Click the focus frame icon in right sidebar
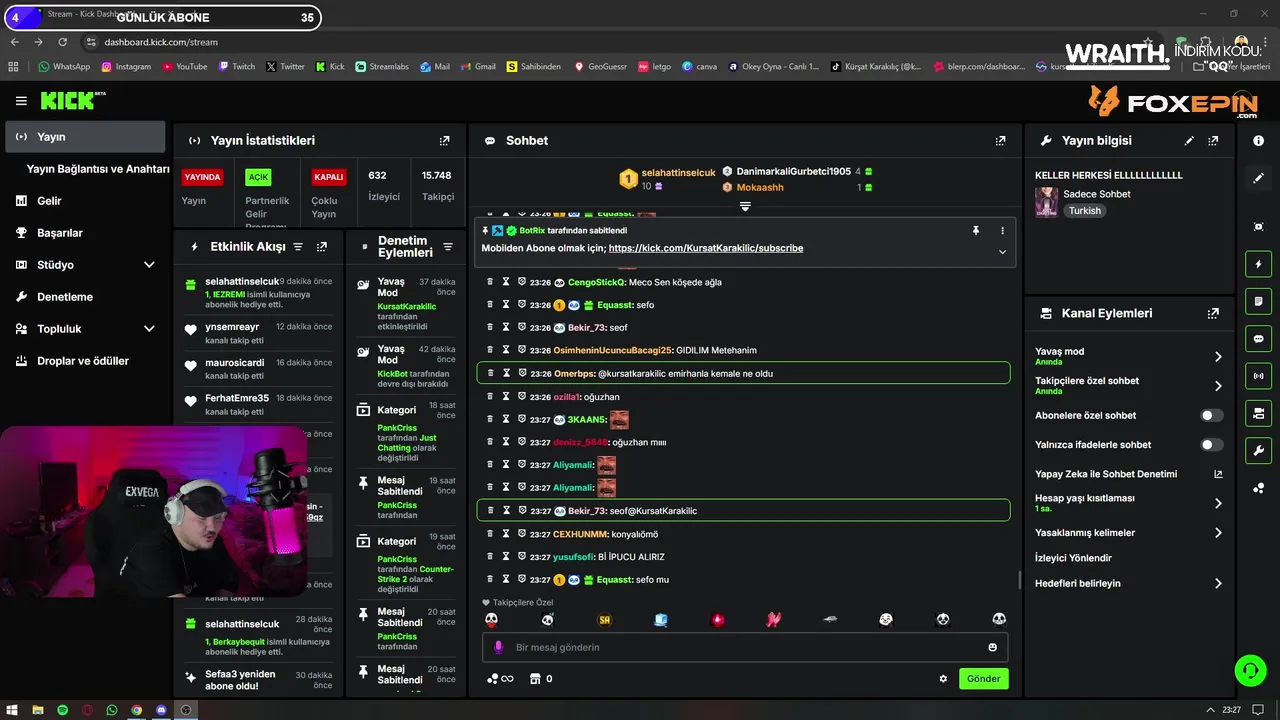Screen dimensions: 1280x720 coord(1258,227)
